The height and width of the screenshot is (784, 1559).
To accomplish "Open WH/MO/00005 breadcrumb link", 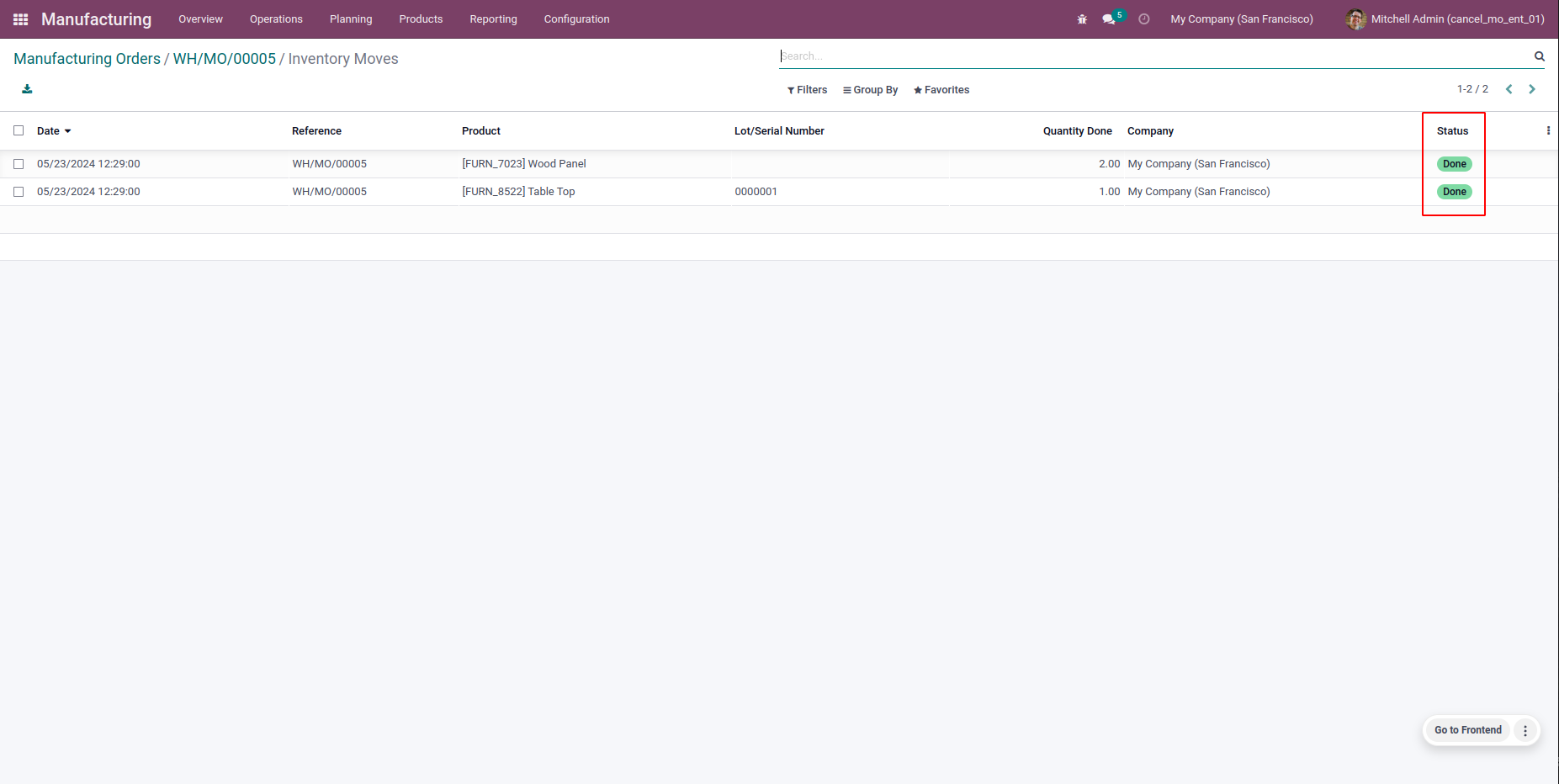I will click(x=225, y=59).
